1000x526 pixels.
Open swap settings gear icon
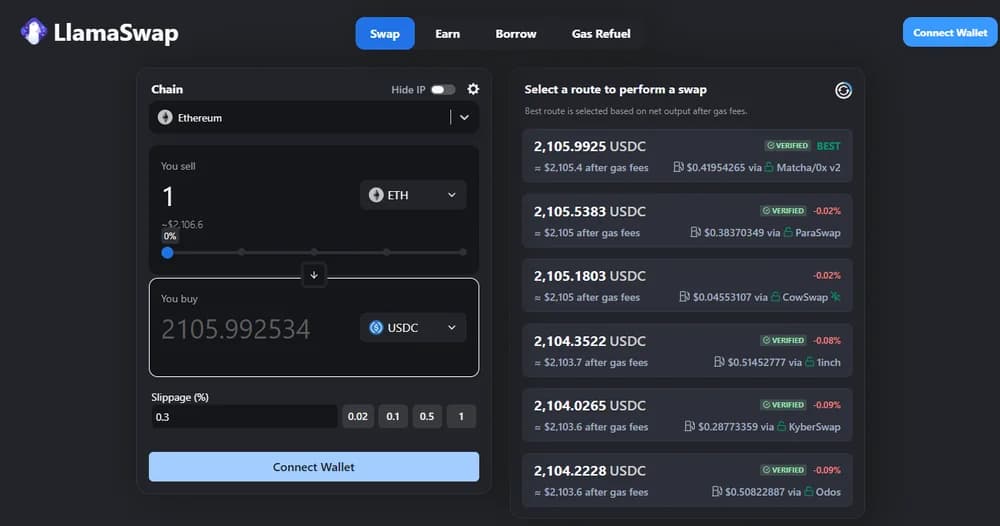[x=473, y=89]
